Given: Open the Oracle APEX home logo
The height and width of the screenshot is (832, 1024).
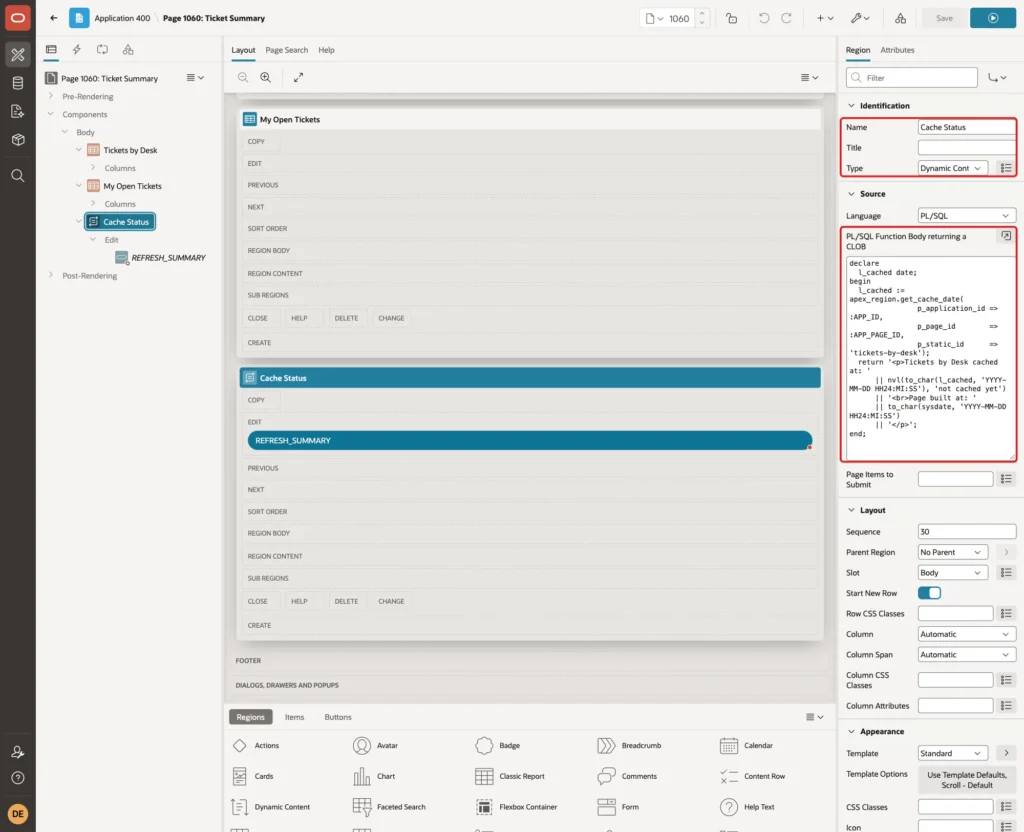Looking at the screenshot, I should [x=18, y=18].
